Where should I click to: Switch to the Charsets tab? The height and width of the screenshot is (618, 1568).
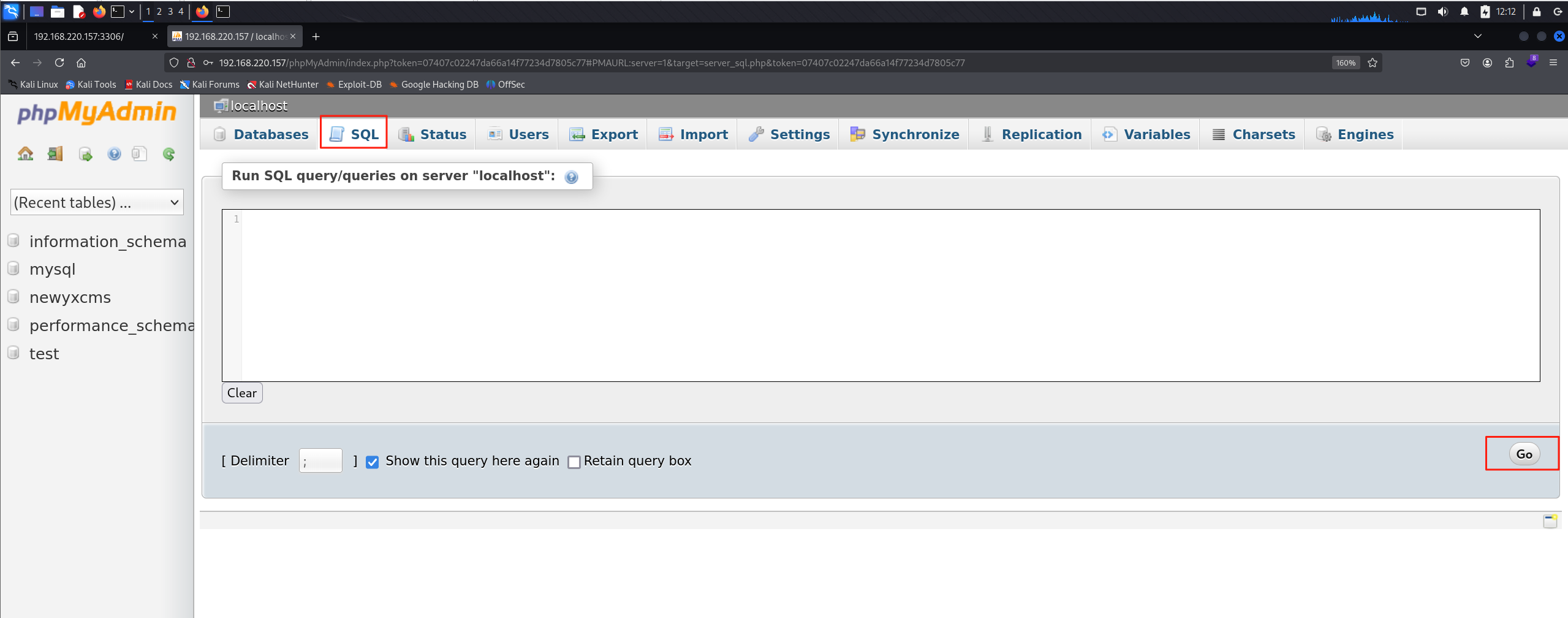coord(1254,134)
